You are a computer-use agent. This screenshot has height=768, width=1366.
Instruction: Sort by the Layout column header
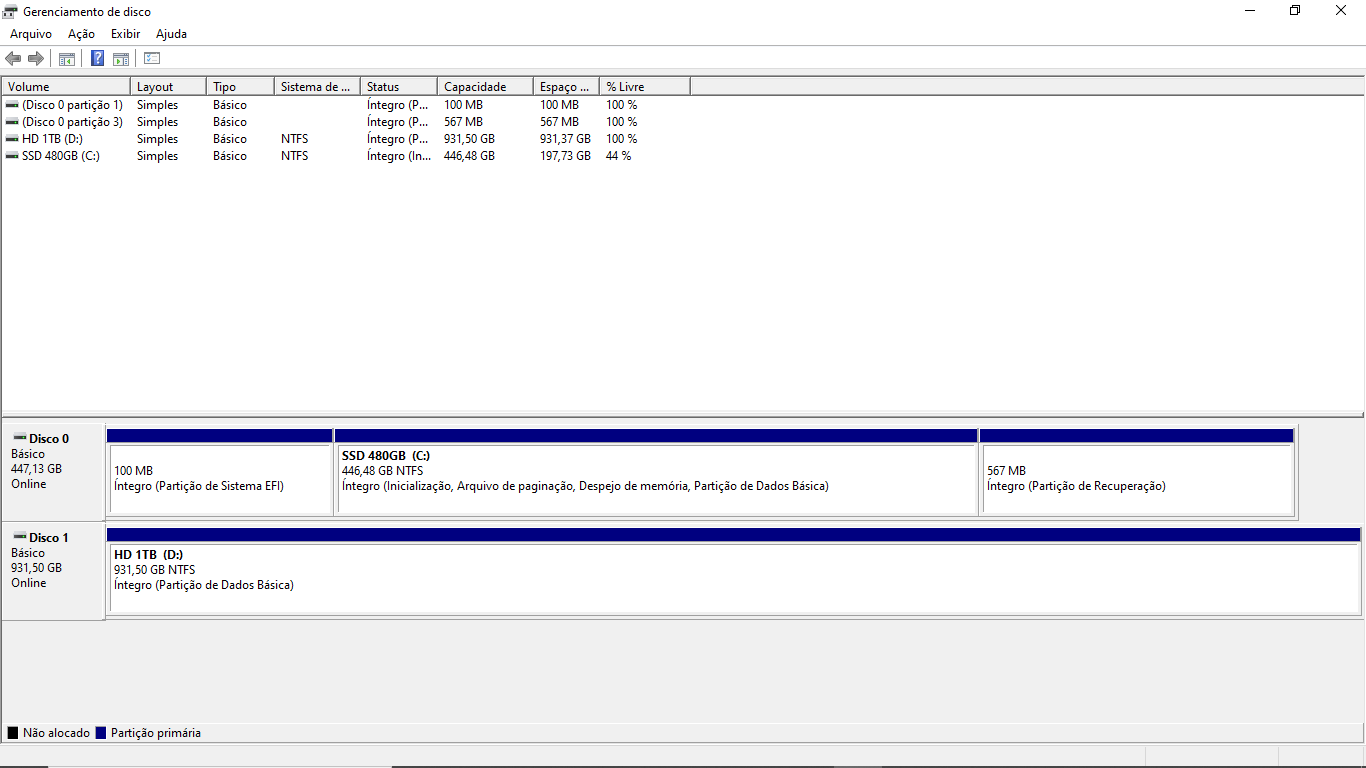pyautogui.click(x=168, y=87)
